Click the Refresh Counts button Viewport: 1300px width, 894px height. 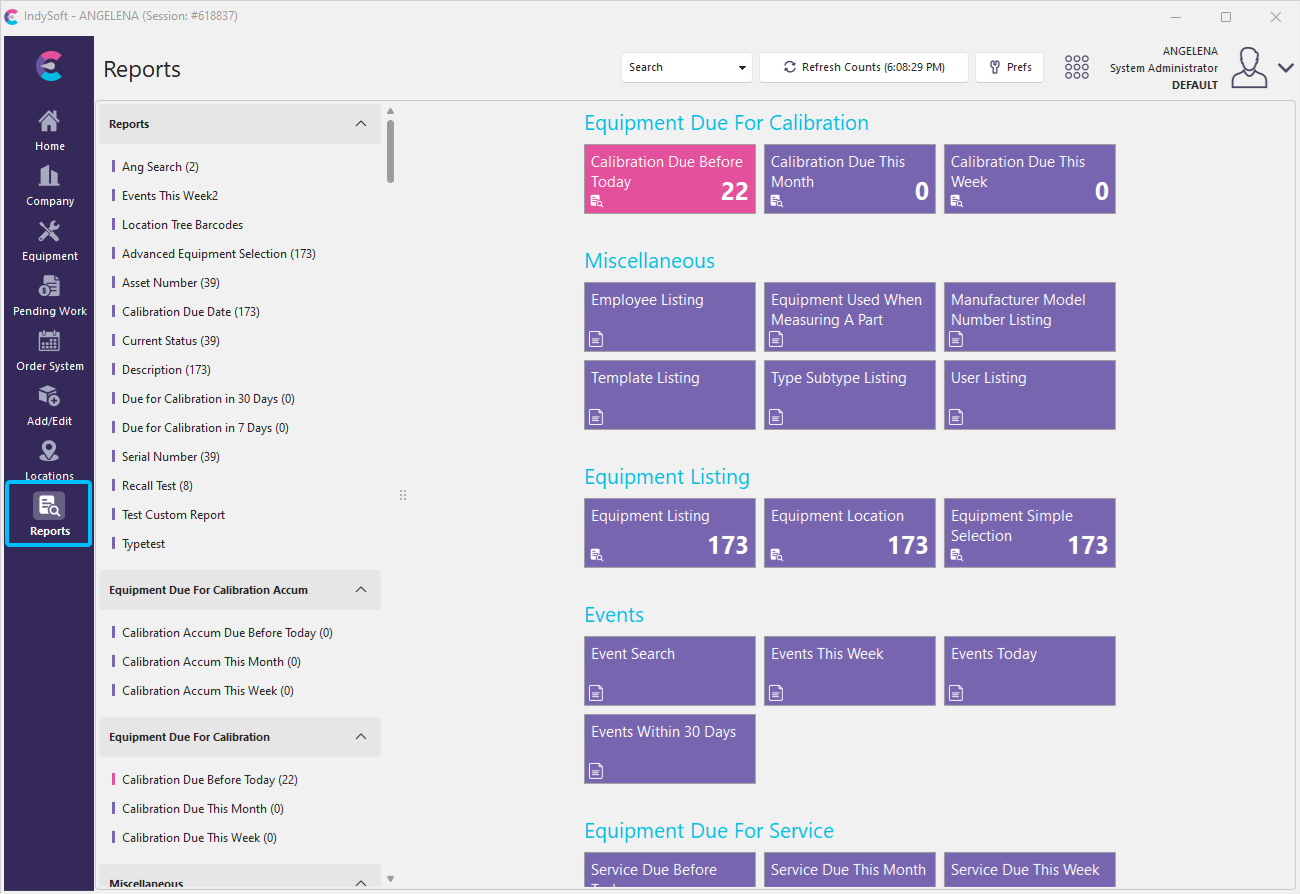(863, 67)
